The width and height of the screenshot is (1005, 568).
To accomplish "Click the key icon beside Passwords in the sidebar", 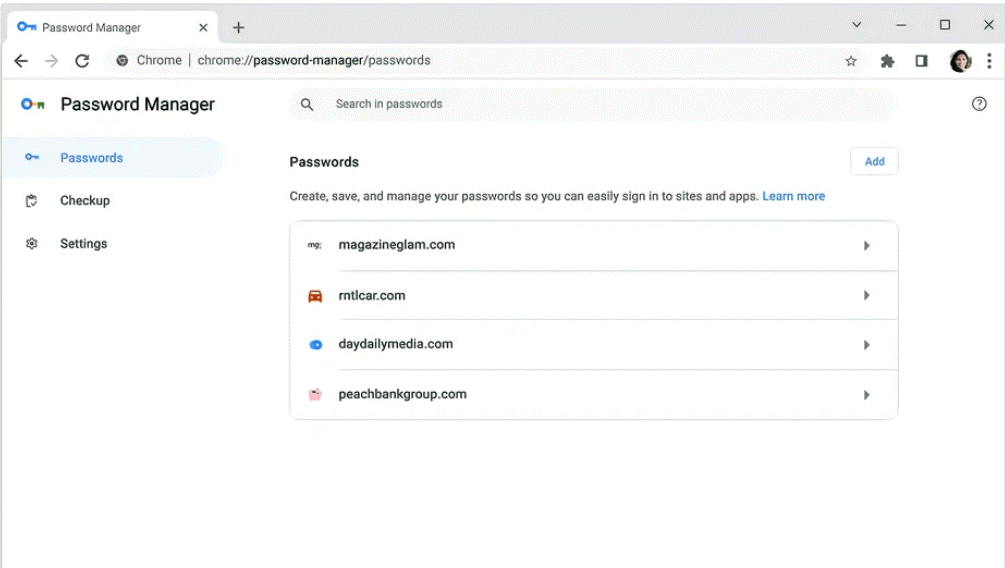I will pyautogui.click(x=32, y=157).
